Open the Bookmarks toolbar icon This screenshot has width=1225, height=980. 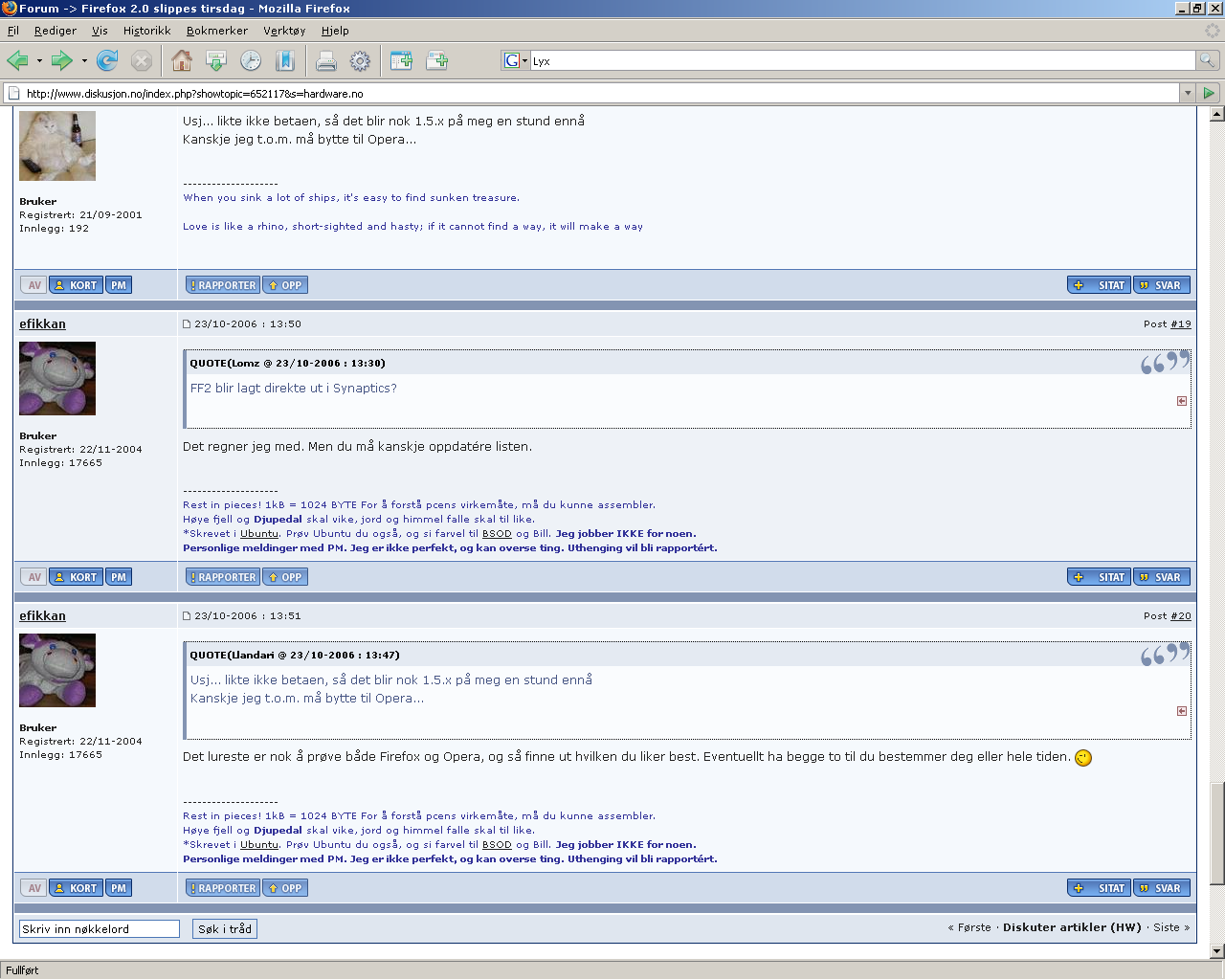point(285,61)
